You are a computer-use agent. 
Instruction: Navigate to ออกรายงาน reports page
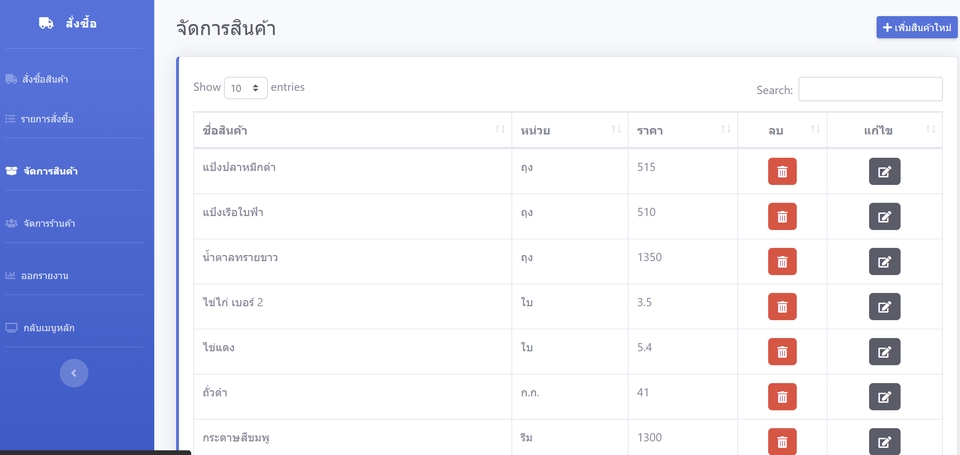click(45, 275)
